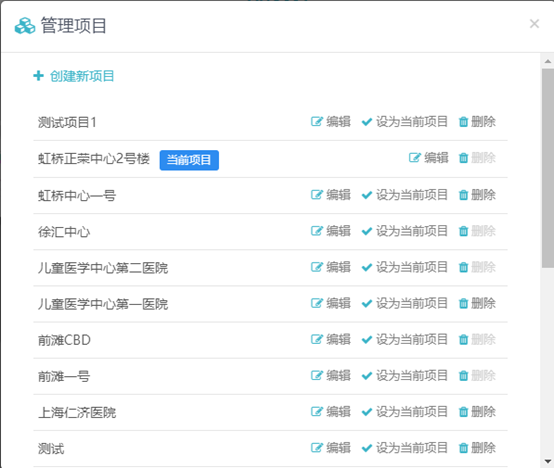Click edit icon for 上海仁济医院
554x468 pixels.
point(317,411)
